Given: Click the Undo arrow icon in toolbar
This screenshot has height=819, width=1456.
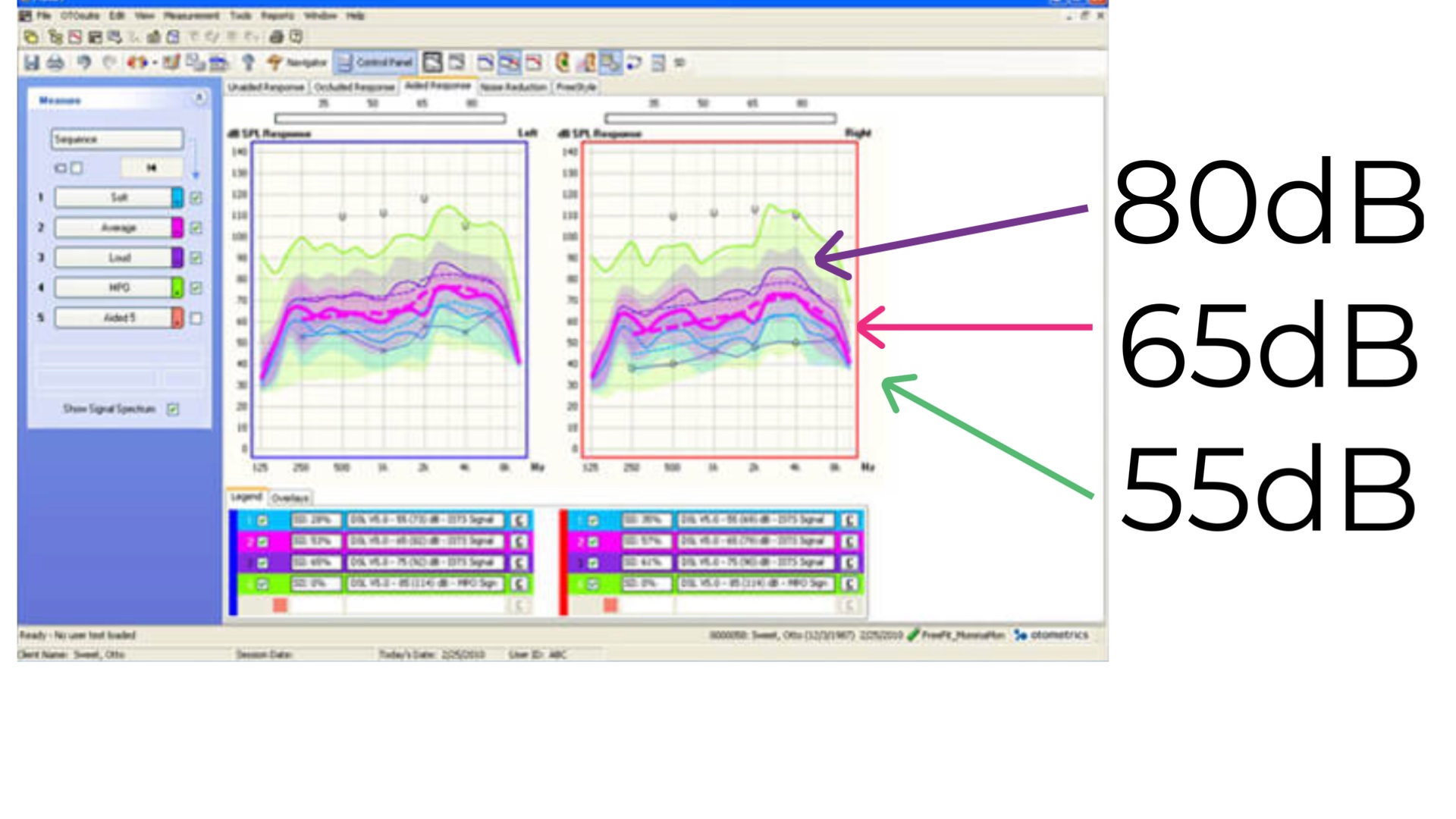Looking at the screenshot, I should tap(84, 63).
